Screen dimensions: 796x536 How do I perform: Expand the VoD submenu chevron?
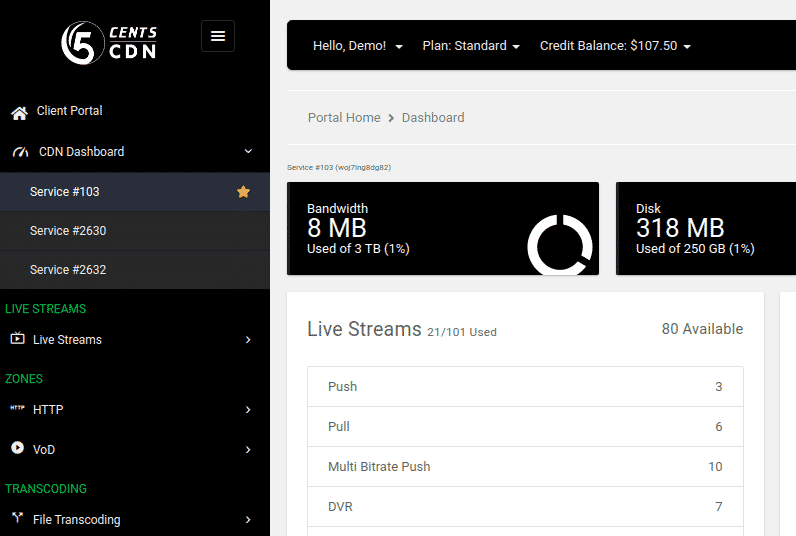click(248, 450)
